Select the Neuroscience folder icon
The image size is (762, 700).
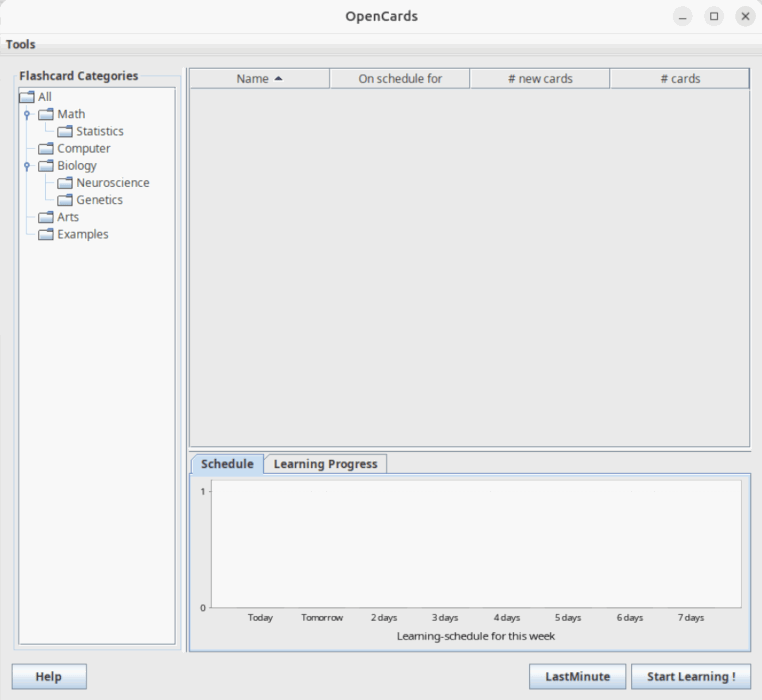65,183
